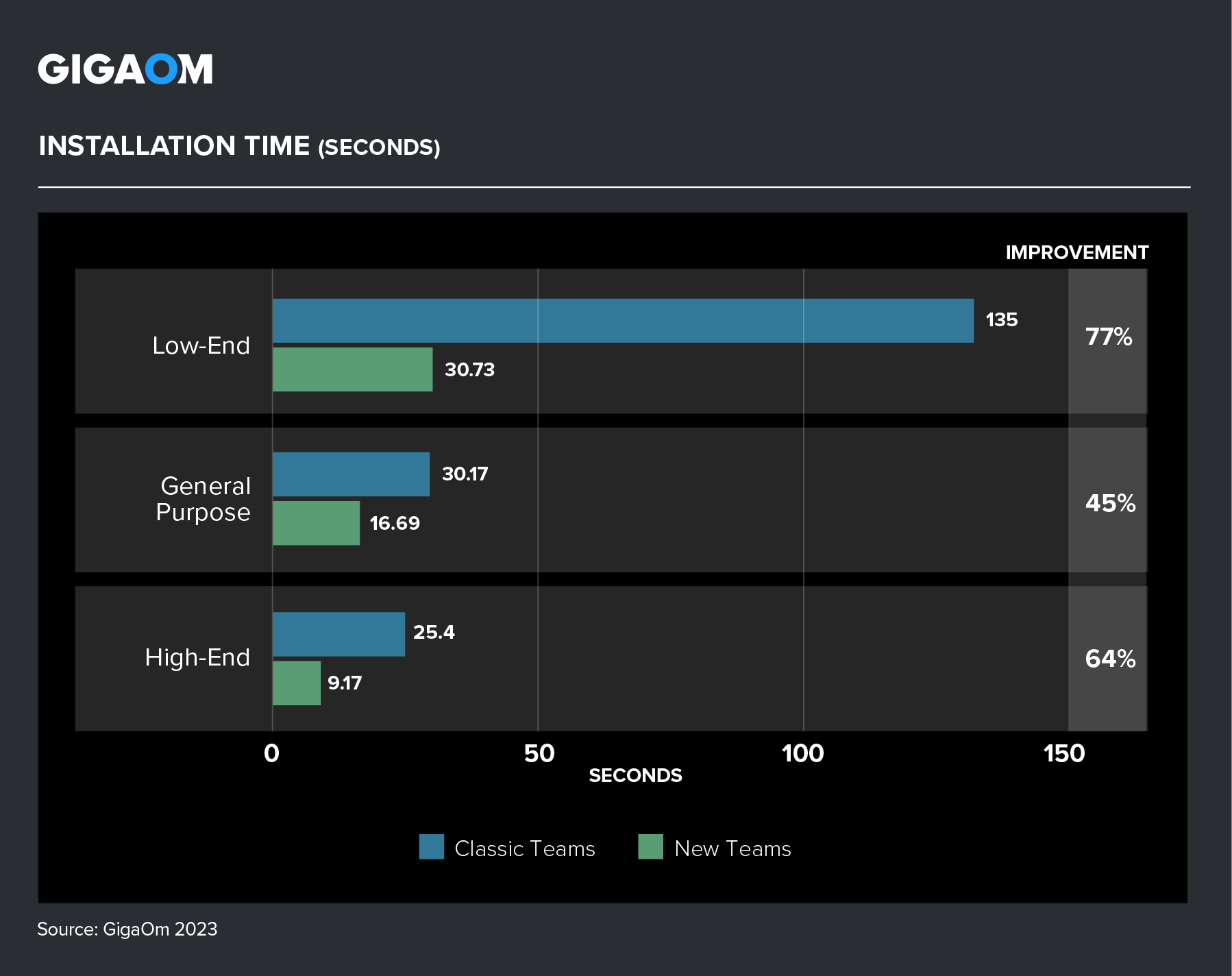Click the General Purpose New Teams bar

[x=316, y=523]
